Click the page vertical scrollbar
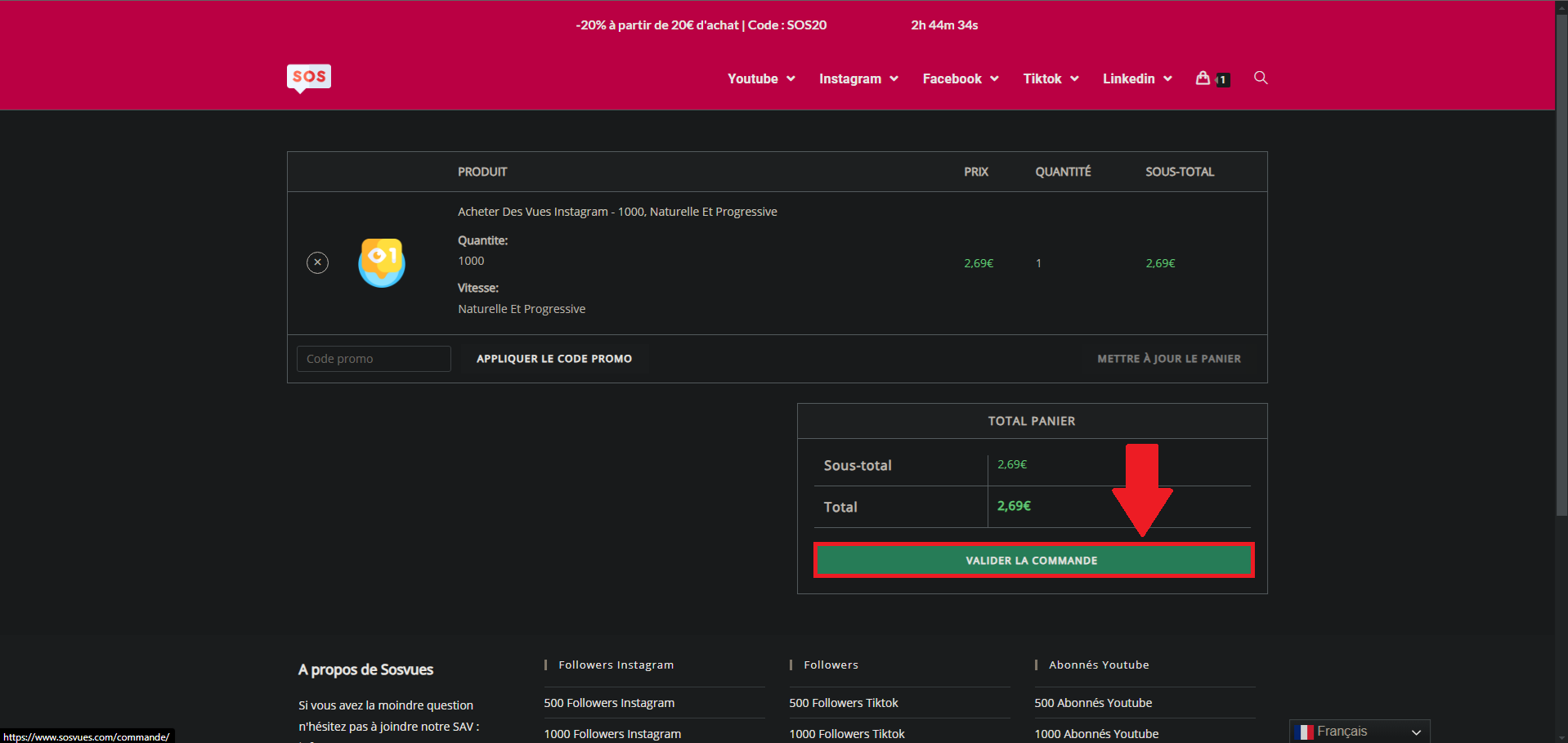Image resolution: width=1568 pixels, height=743 pixels. click(1561, 265)
